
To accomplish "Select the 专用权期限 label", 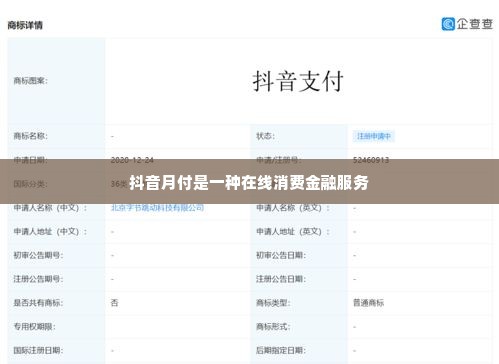I will click(34, 327).
